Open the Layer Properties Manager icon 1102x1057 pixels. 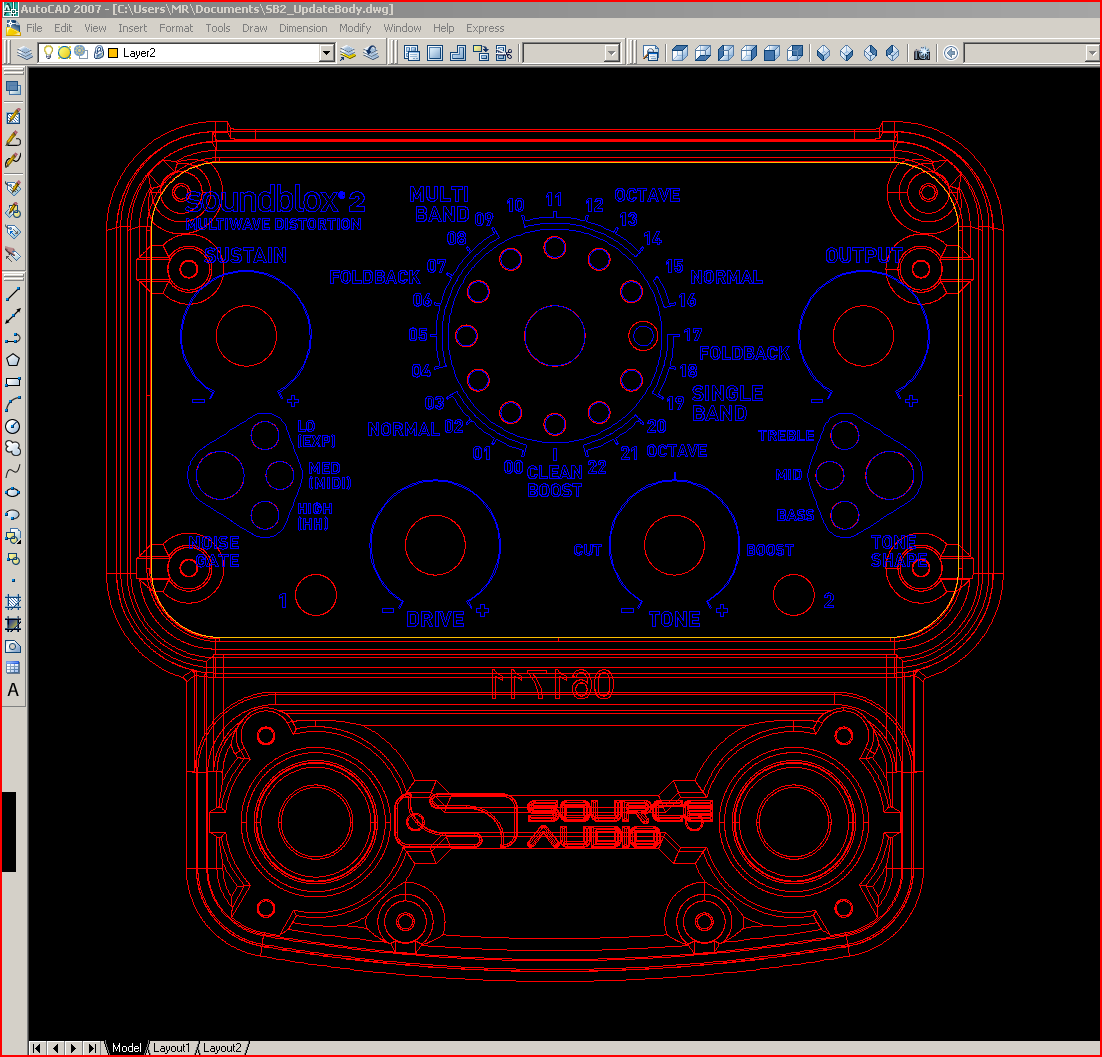(x=25, y=53)
